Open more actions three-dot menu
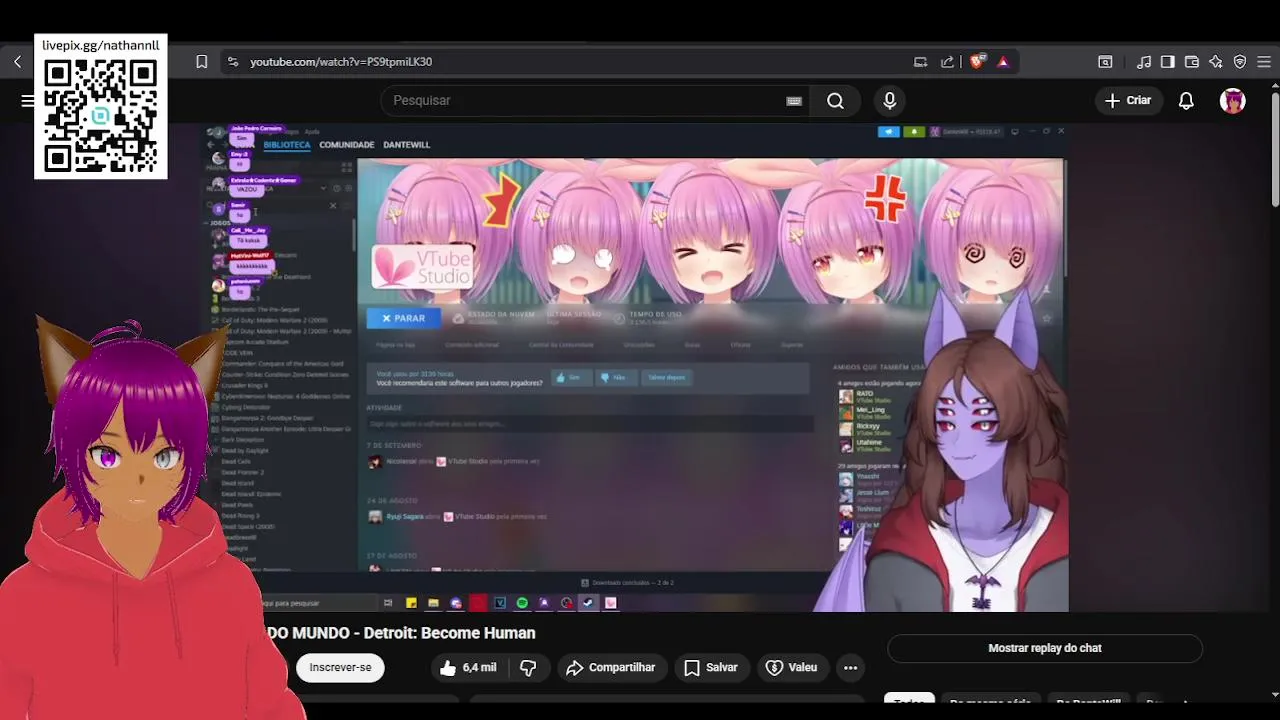1280x720 pixels. (x=850, y=667)
